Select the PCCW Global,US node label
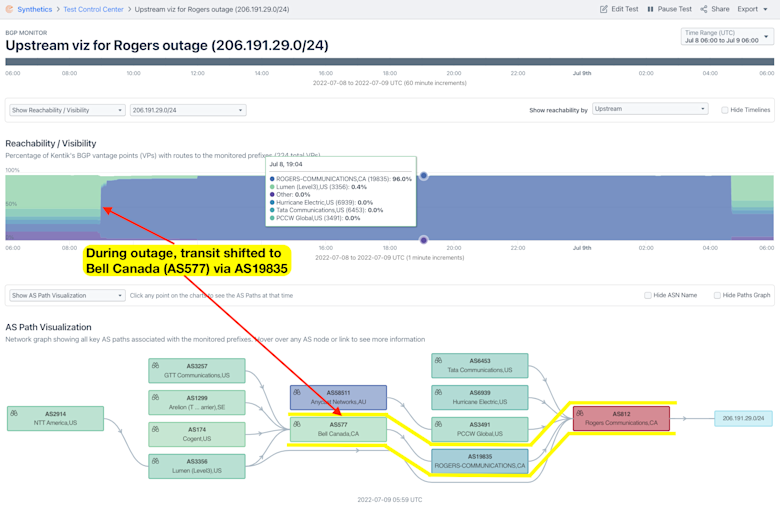 pyautogui.click(x=480, y=434)
